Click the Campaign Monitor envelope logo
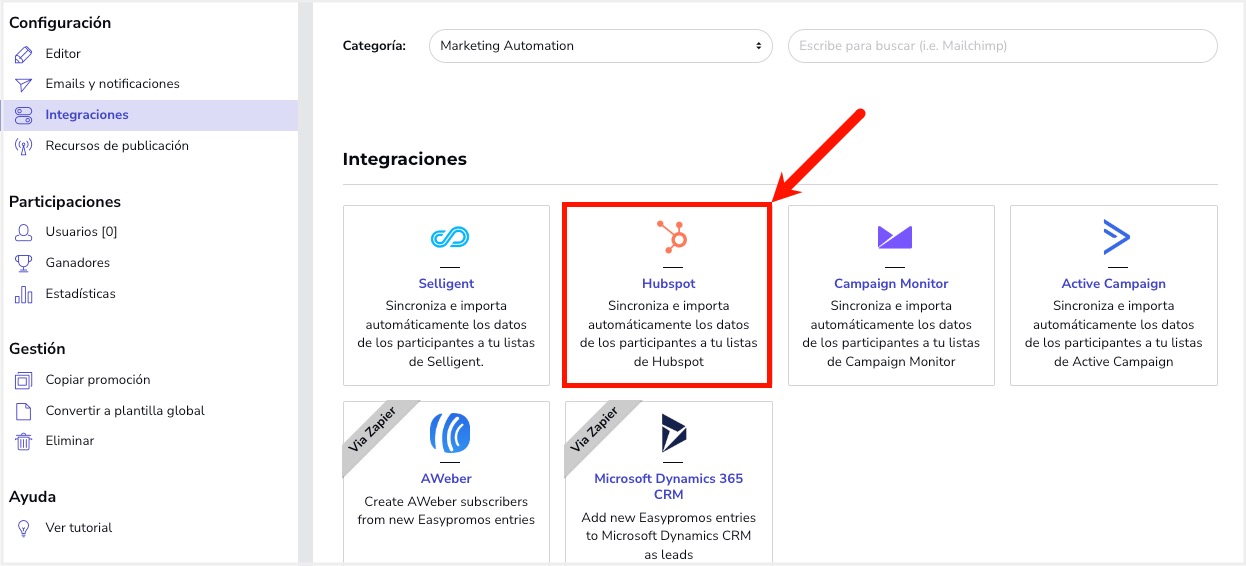Viewport: 1246px width, 566px height. pos(894,237)
